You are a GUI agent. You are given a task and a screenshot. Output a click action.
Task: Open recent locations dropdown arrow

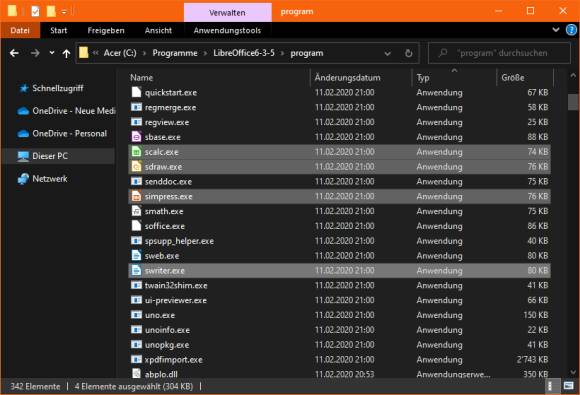(52, 53)
